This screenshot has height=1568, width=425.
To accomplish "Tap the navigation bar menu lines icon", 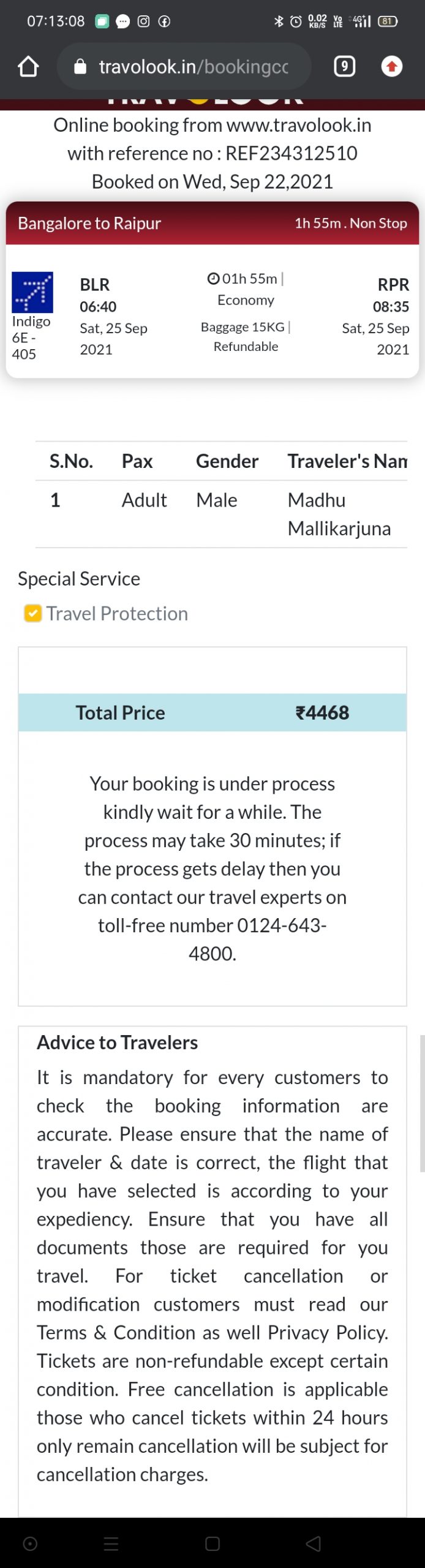I will click(x=111, y=1543).
